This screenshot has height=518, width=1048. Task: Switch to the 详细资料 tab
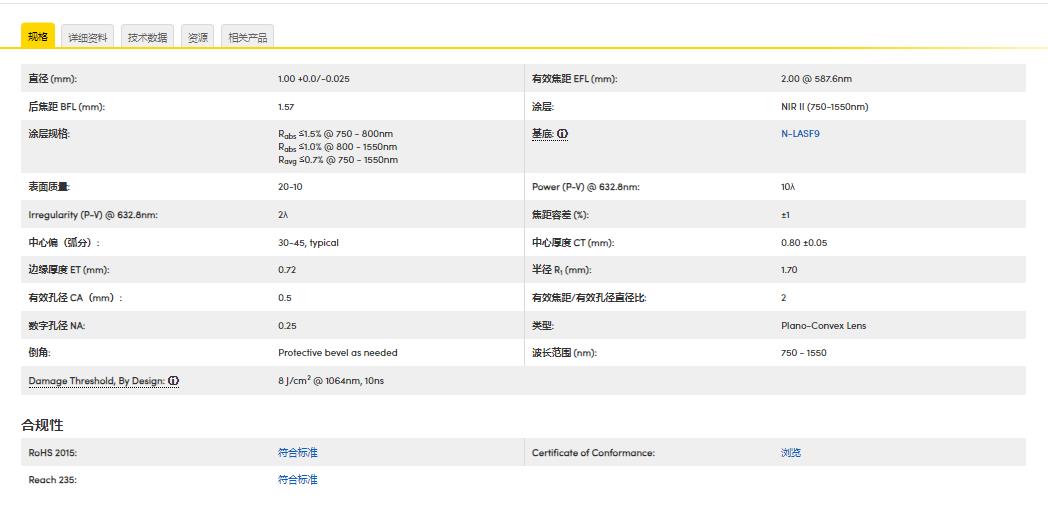[x=88, y=38]
